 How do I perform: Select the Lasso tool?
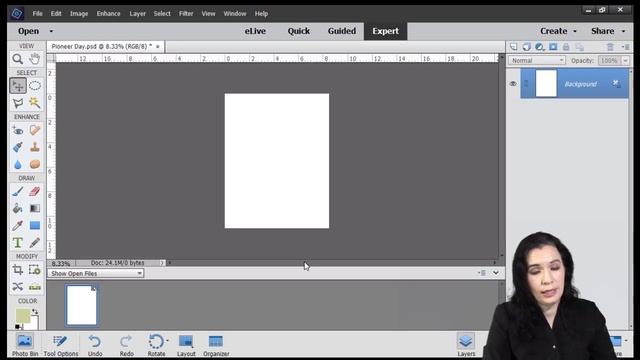(x=18, y=103)
